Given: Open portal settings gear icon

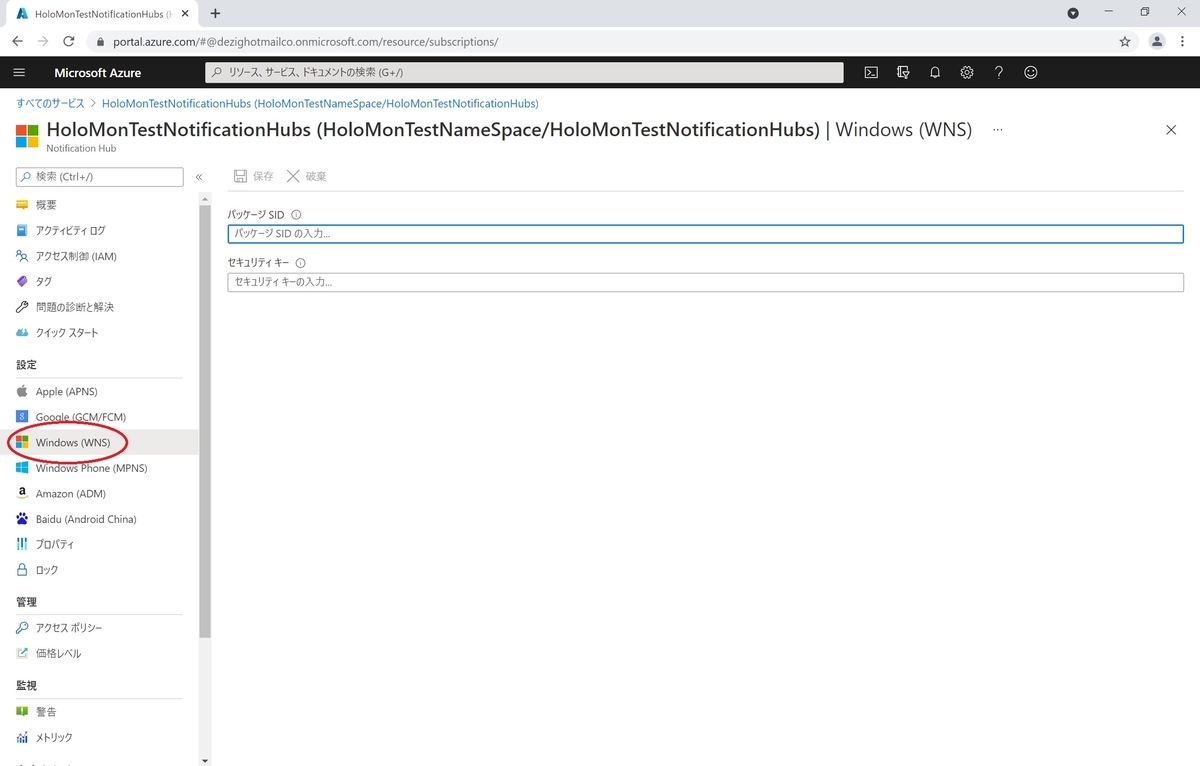Looking at the screenshot, I should pyautogui.click(x=967, y=72).
